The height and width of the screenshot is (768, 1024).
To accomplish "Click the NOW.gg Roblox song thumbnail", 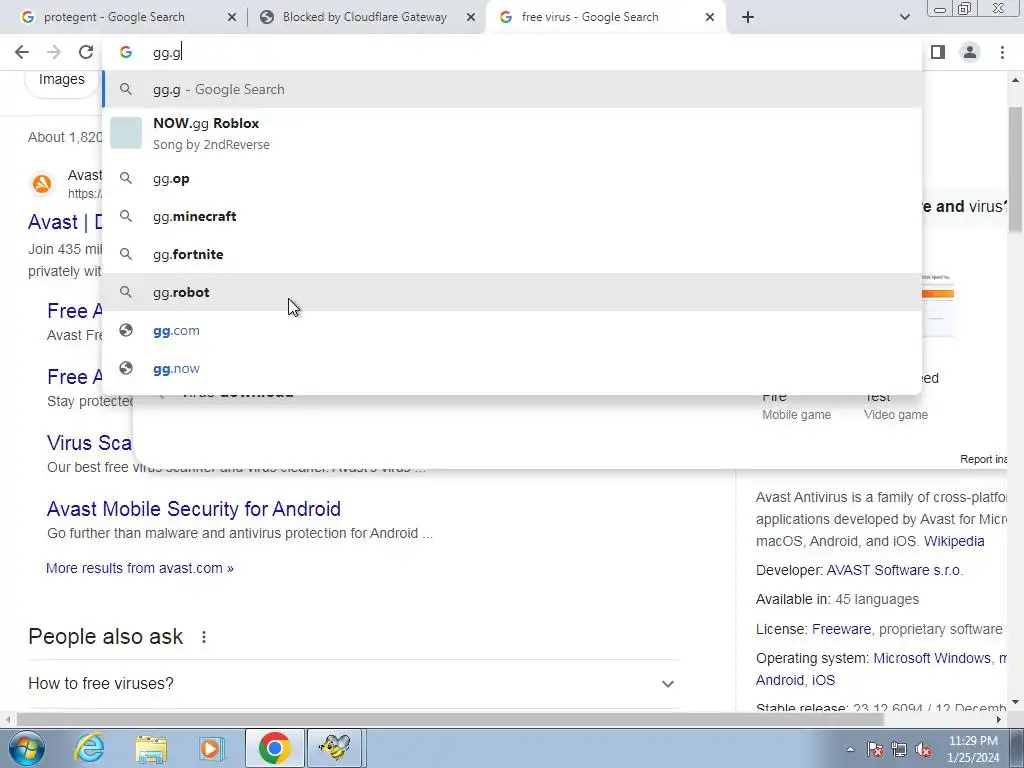I will click(x=126, y=133).
